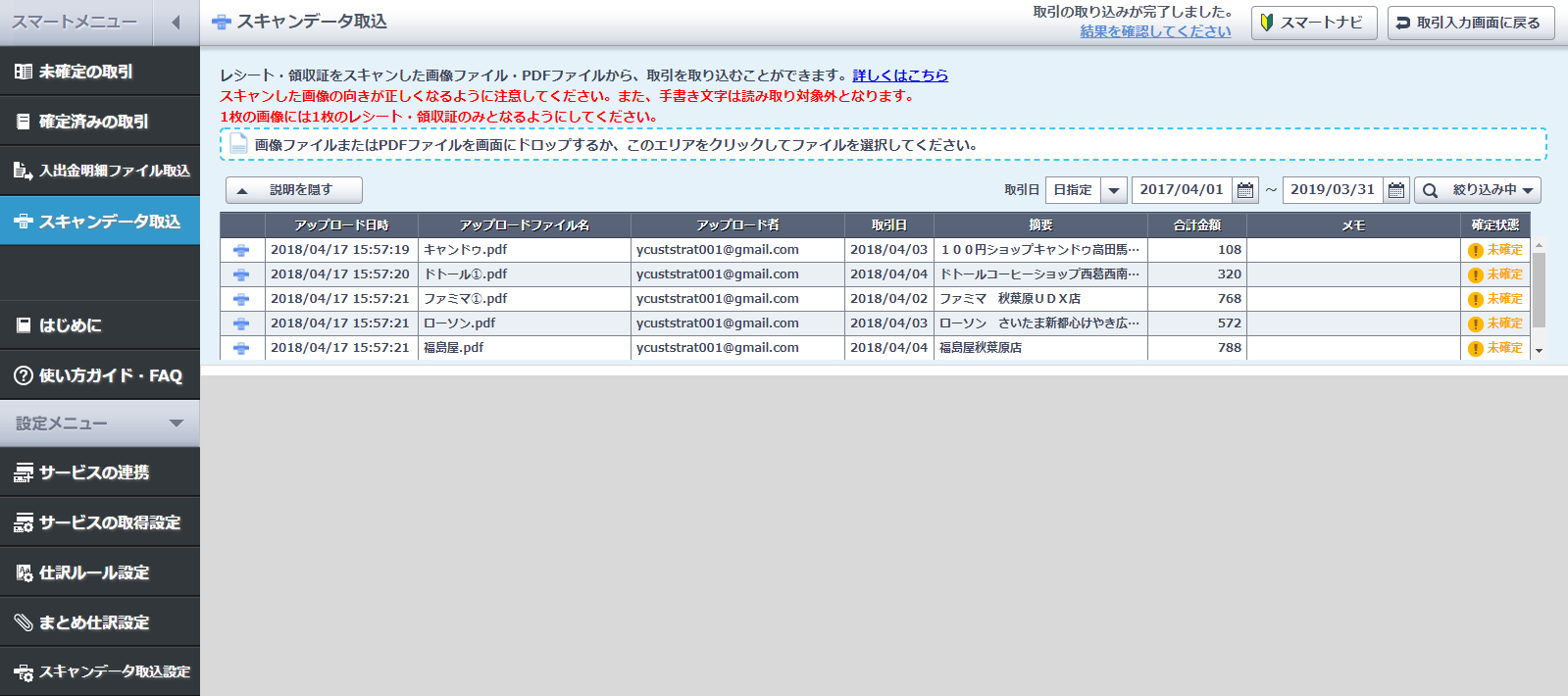Click upload time 2018/04/17 15:57:19

click(x=340, y=250)
